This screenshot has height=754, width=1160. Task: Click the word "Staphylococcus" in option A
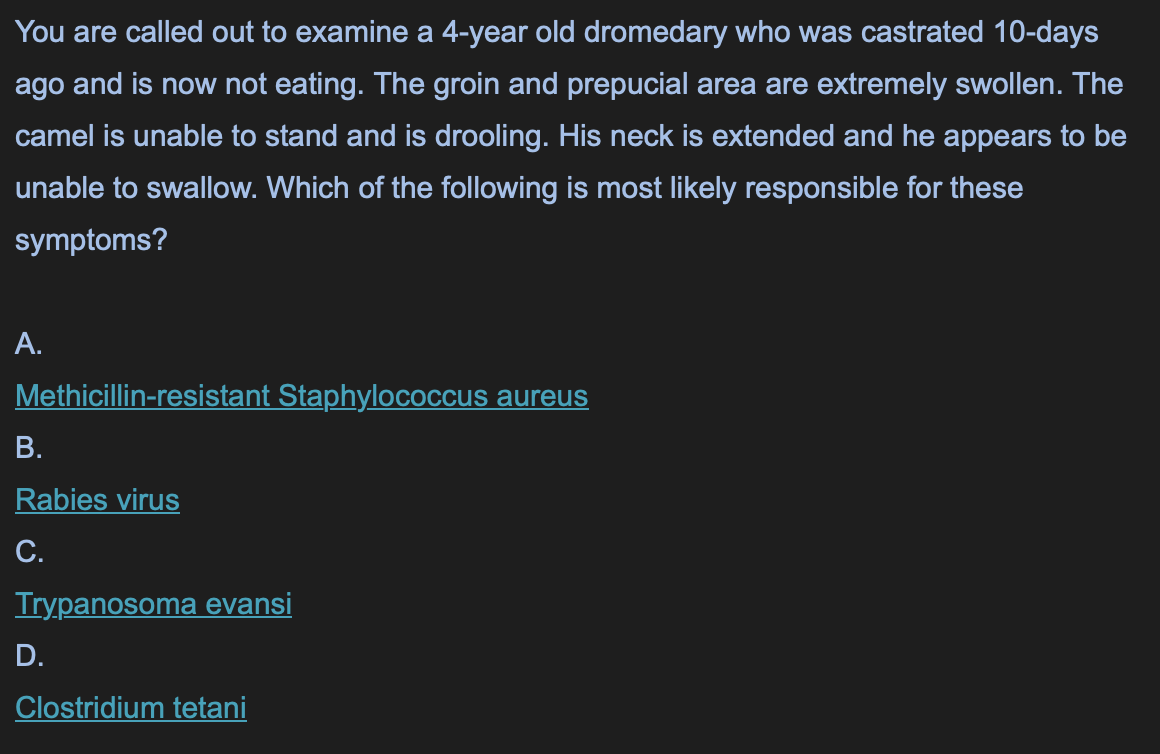point(382,396)
